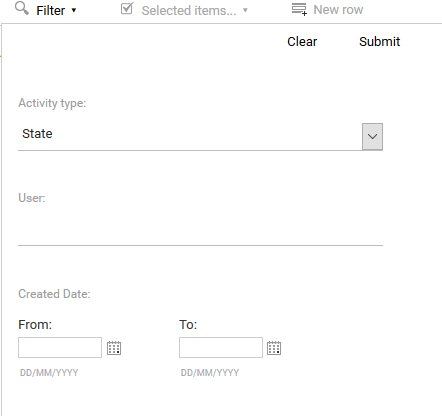Screen dimensions: 442x416
Task: Focus the User text field
Action: coord(200,232)
